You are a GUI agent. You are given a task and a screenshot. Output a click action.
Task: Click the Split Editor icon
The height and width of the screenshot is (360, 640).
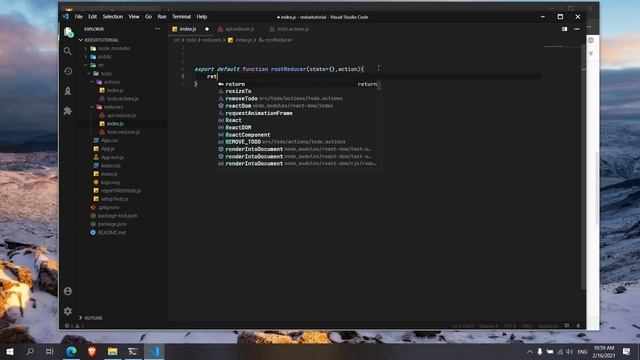564,29
